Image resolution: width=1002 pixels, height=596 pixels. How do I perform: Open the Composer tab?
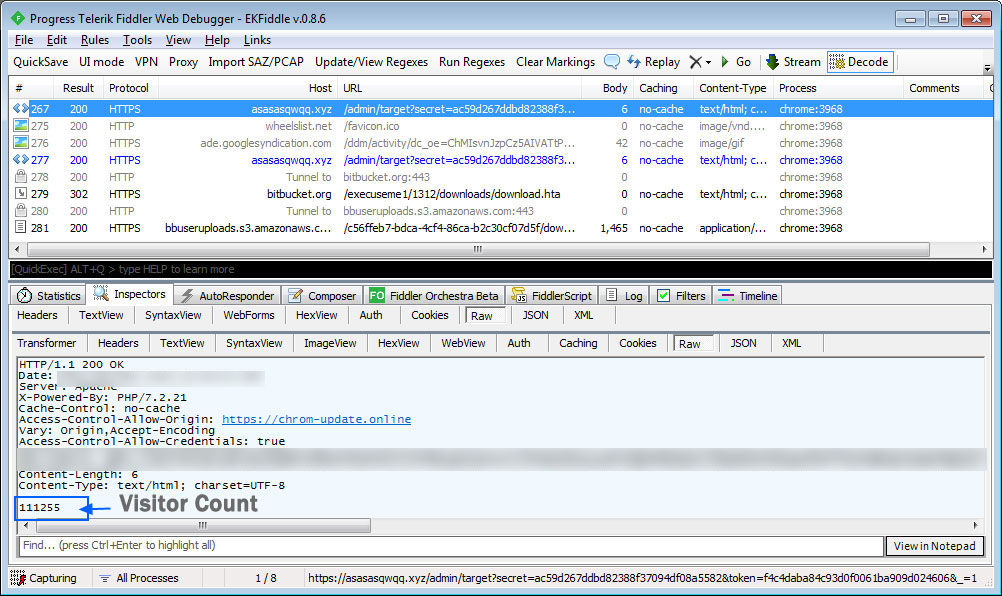322,296
